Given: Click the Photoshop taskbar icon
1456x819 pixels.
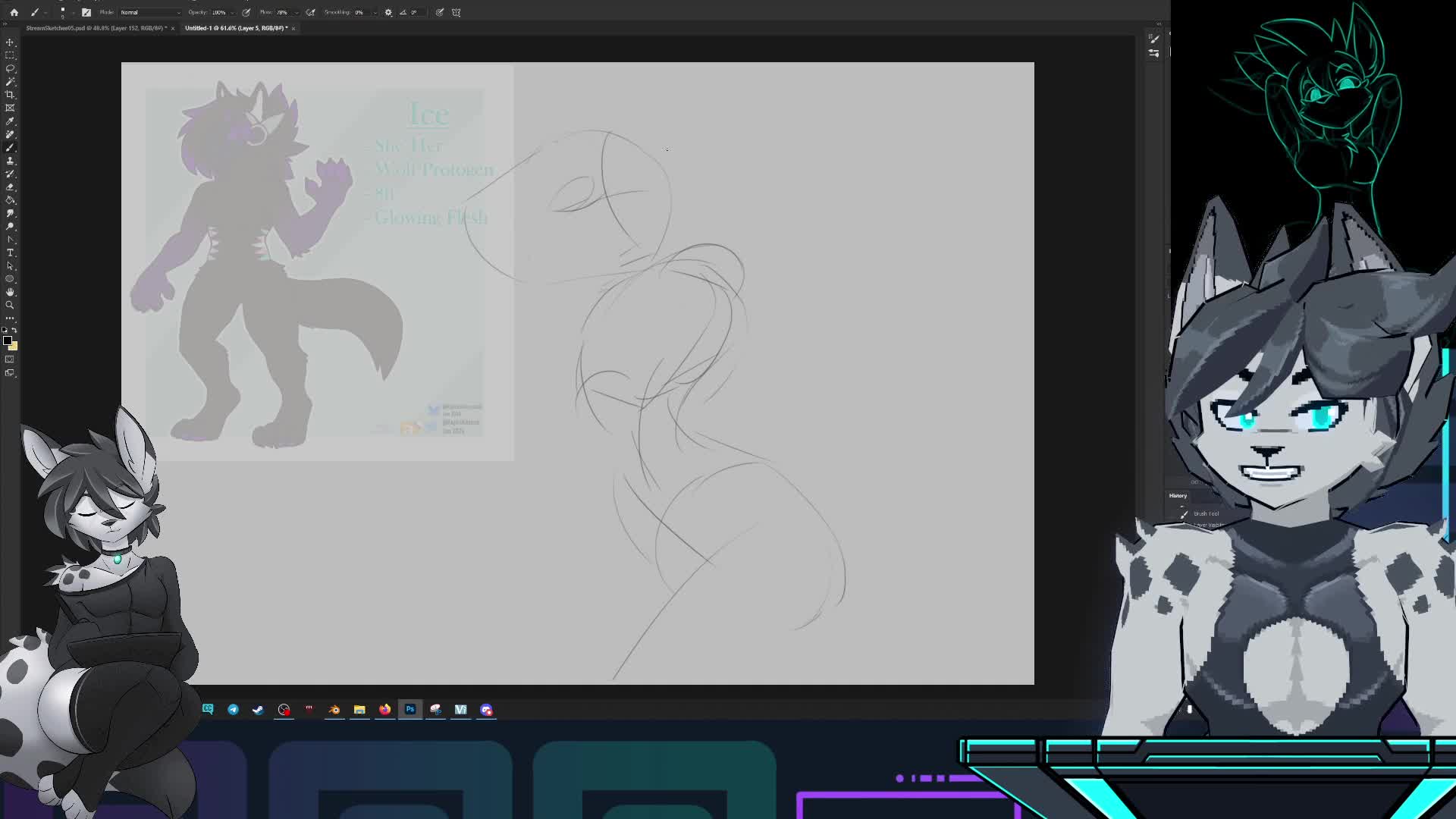Looking at the screenshot, I should tap(410, 710).
